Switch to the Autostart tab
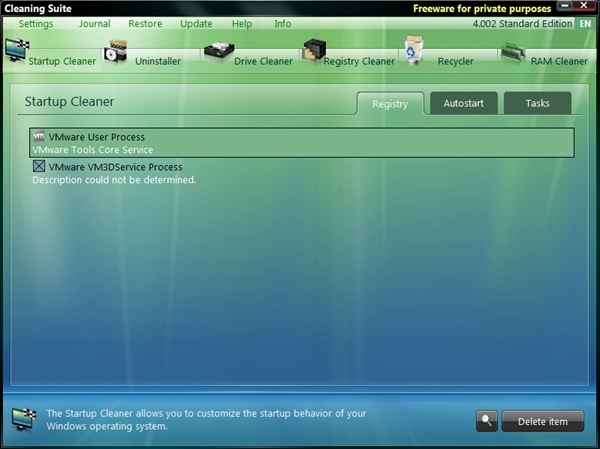 (x=464, y=103)
